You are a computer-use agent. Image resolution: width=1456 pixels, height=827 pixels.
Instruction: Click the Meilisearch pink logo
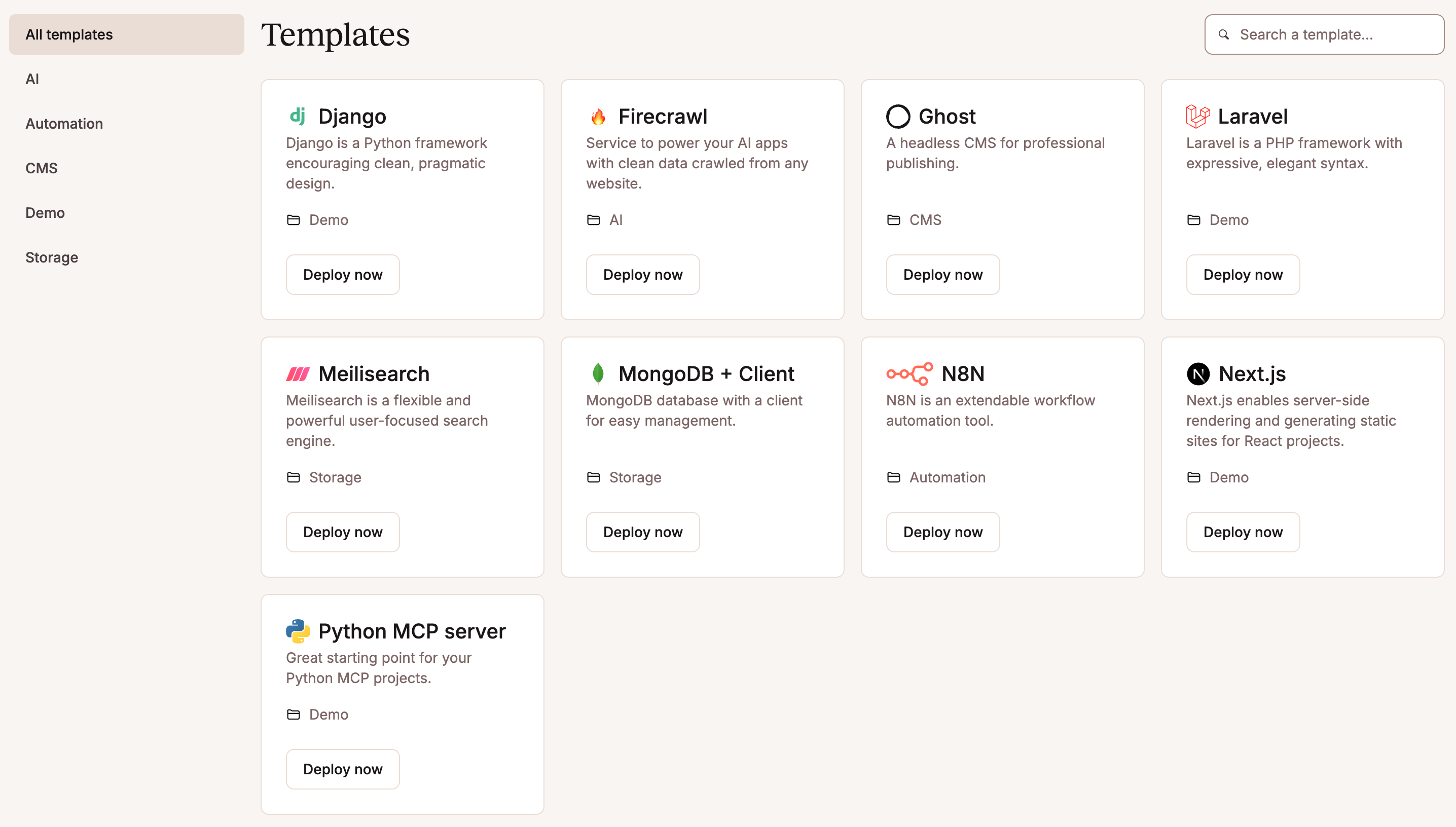[x=298, y=374]
